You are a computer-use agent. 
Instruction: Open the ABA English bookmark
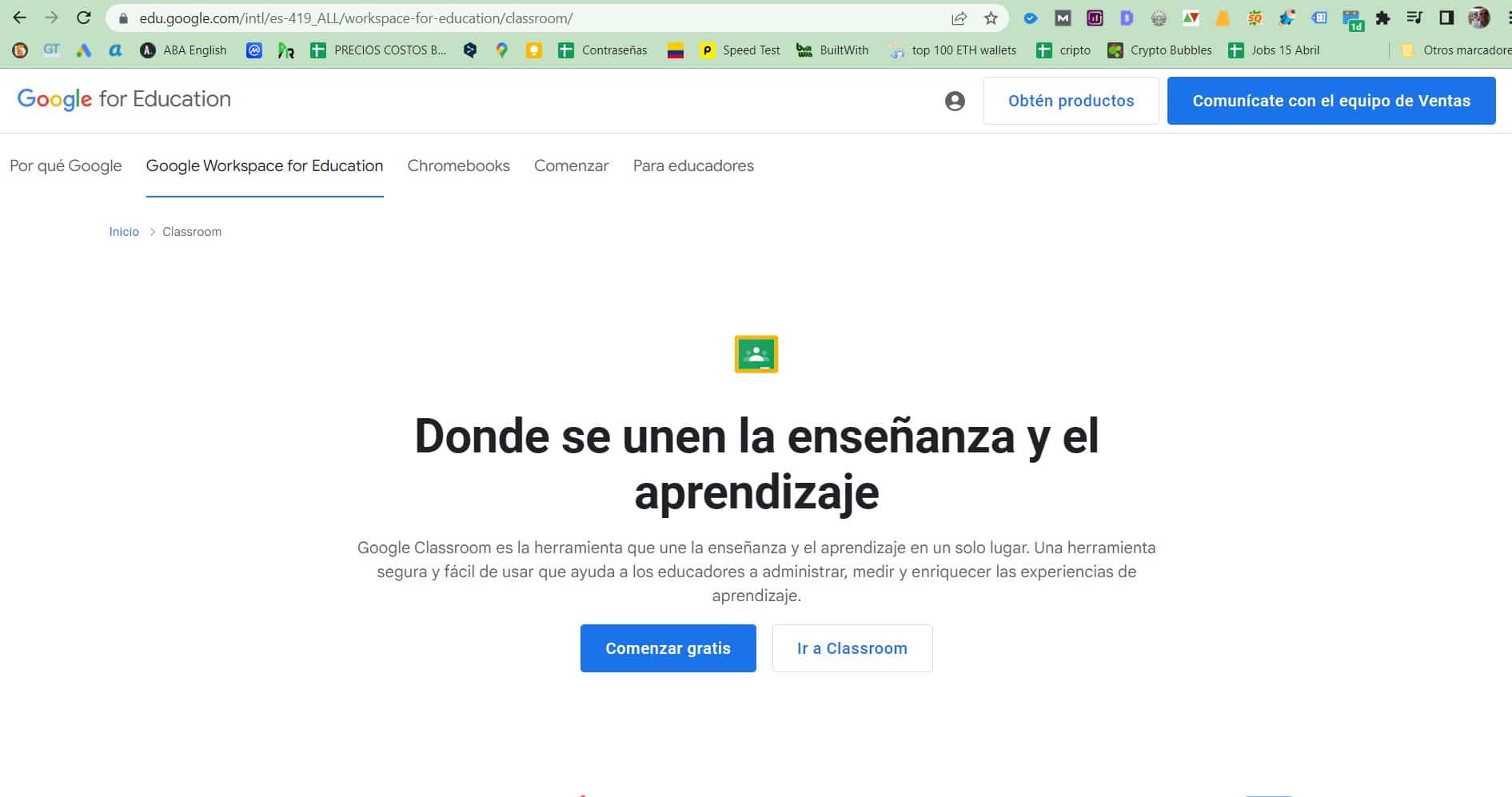coord(183,50)
